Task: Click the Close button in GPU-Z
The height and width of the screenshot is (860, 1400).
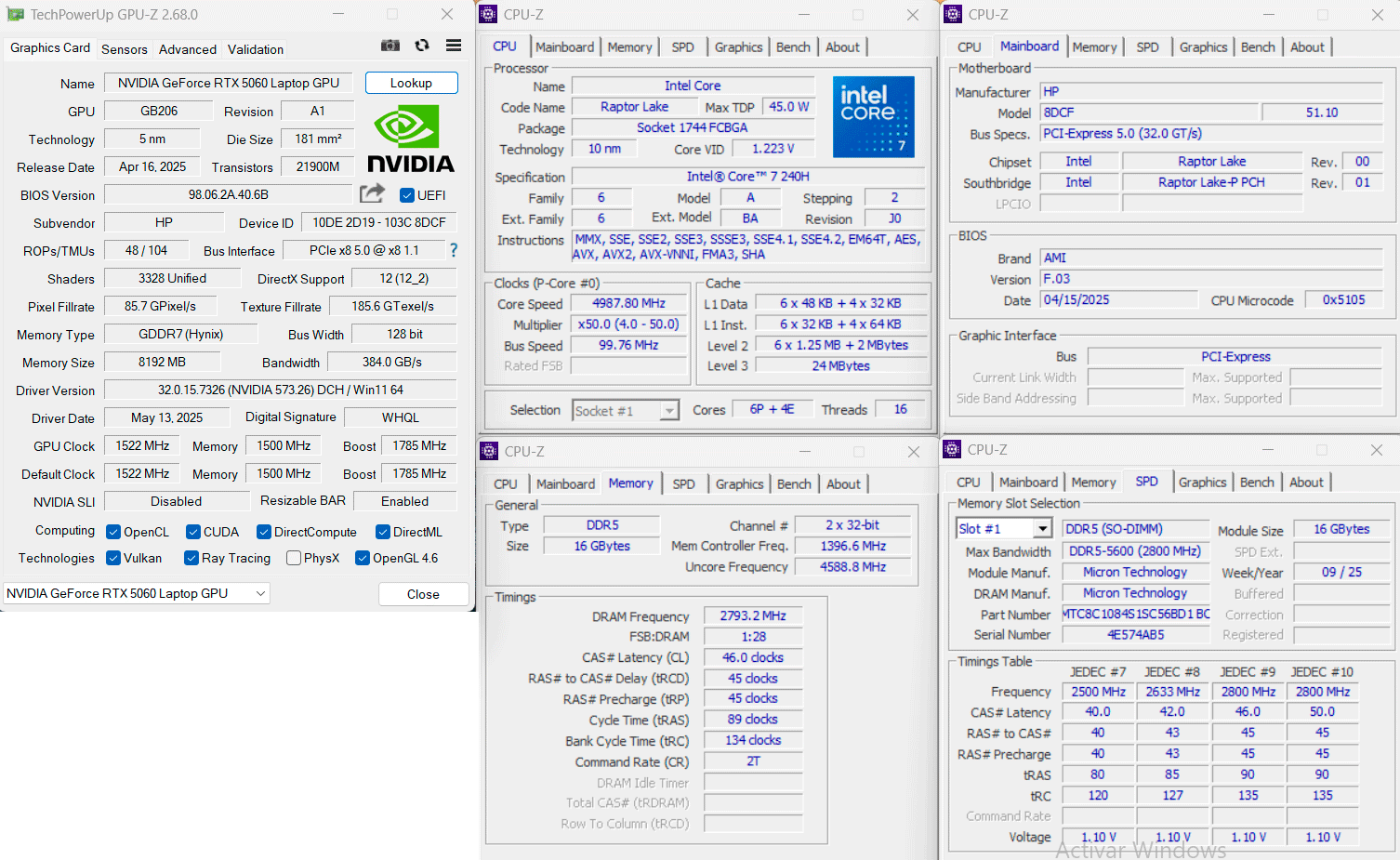Action: [x=423, y=594]
